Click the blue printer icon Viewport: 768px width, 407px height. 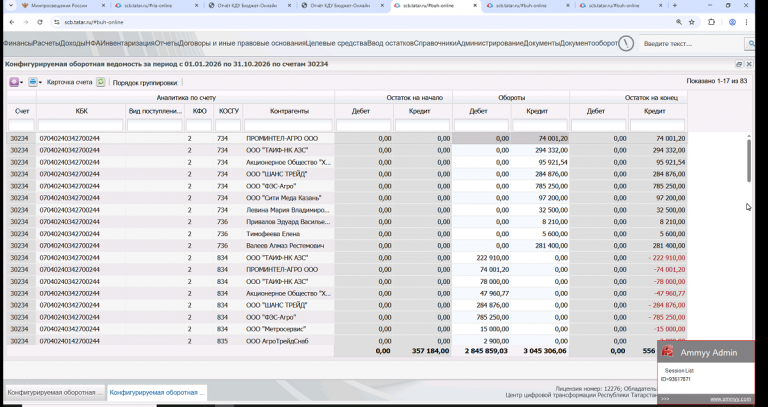[x=32, y=82]
